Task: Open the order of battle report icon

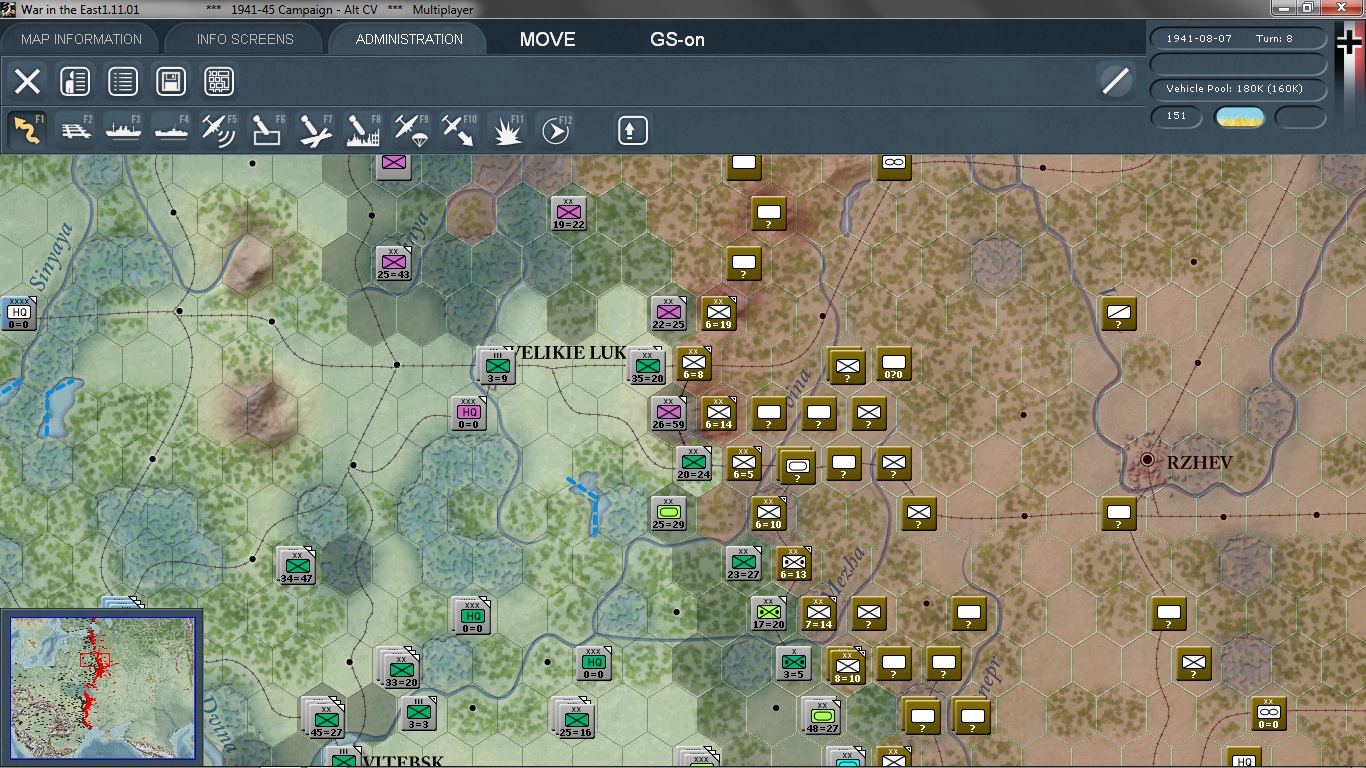Action: click(75, 82)
